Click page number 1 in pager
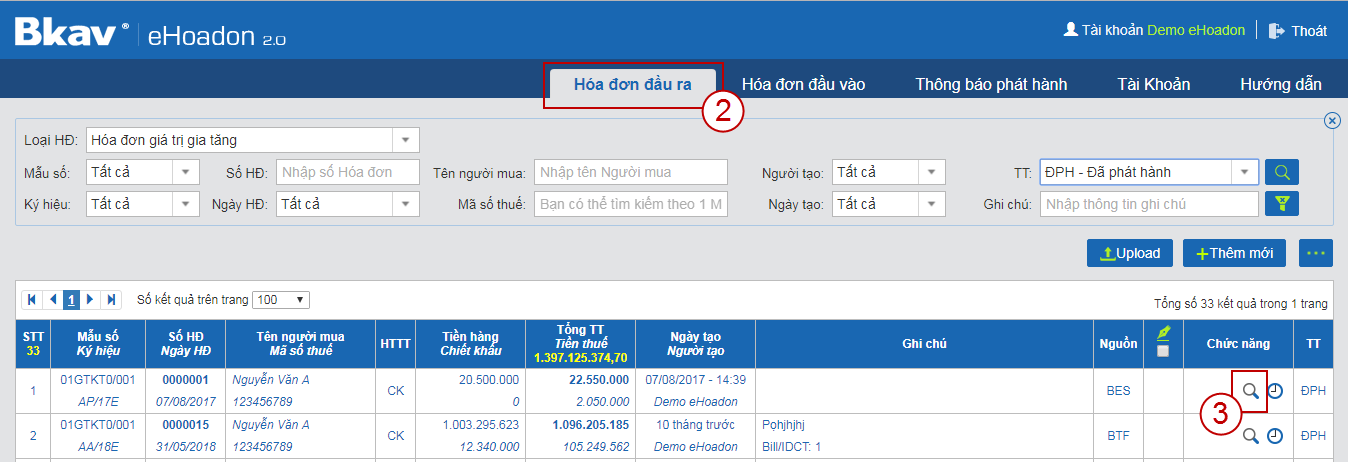 tap(72, 299)
